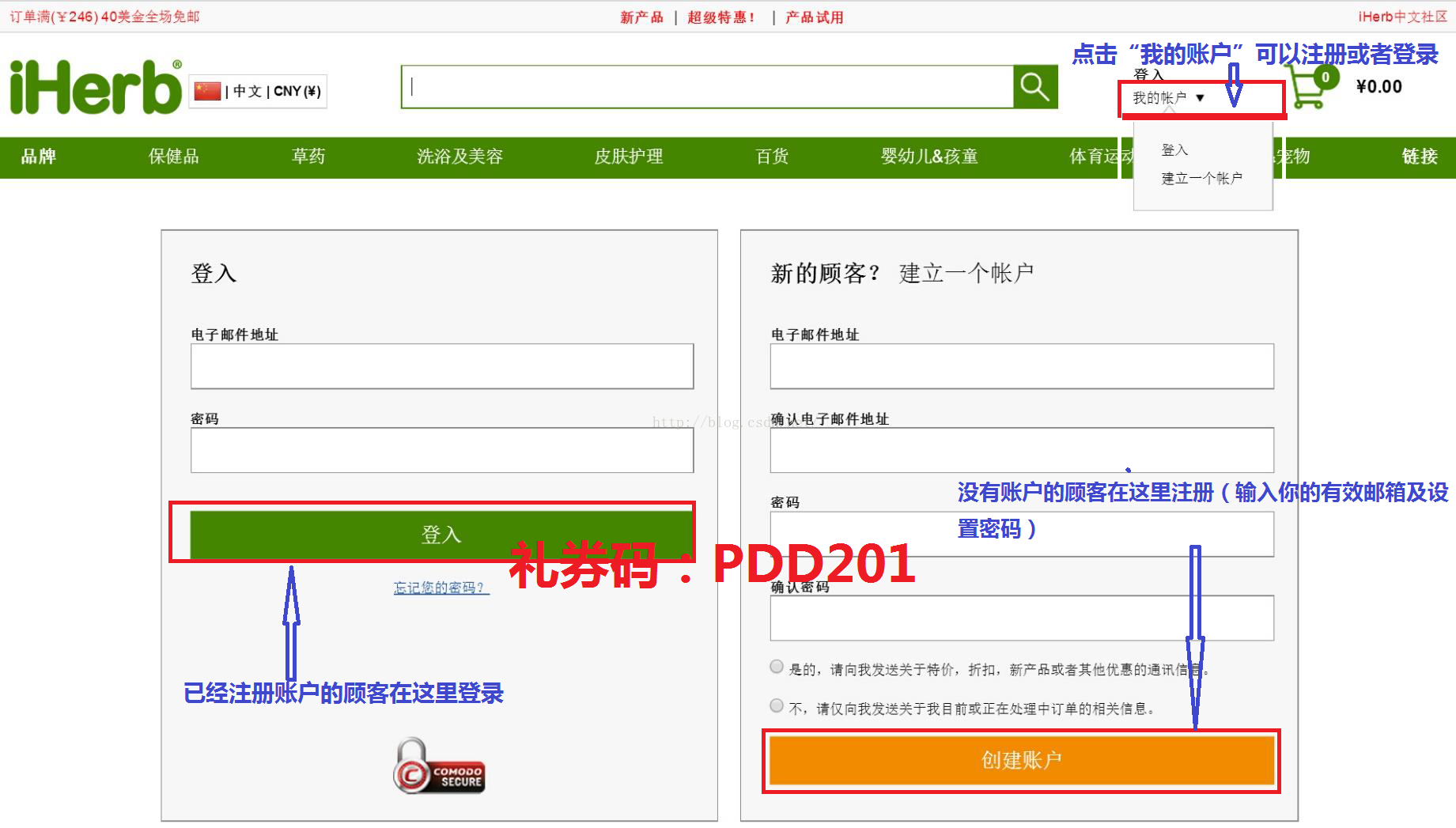Click the iHerb logo

click(x=96, y=87)
